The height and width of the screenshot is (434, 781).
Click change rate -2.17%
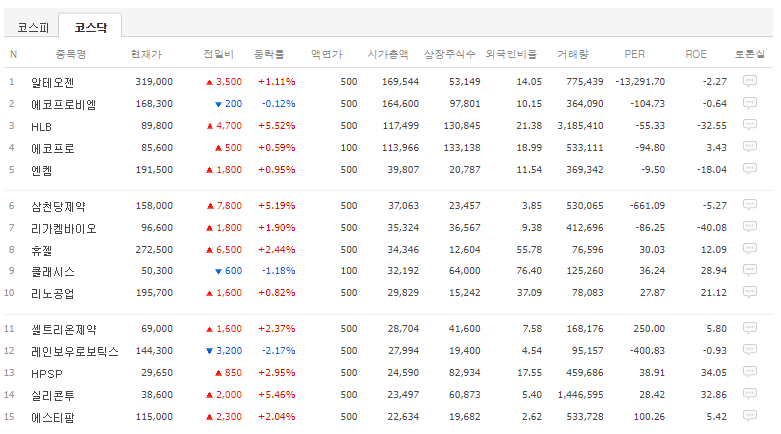278,350
